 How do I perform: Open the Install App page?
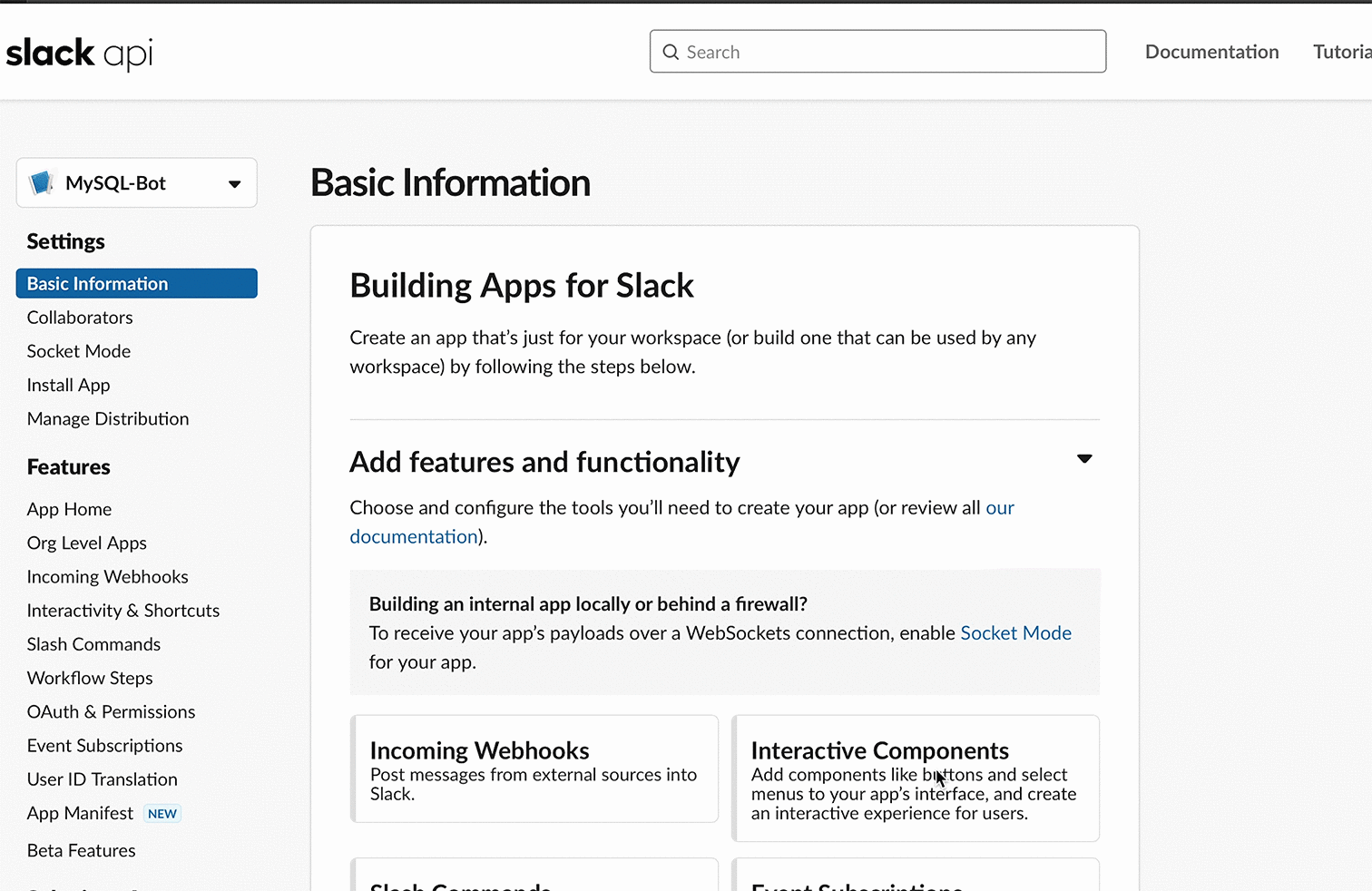coord(69,385)
